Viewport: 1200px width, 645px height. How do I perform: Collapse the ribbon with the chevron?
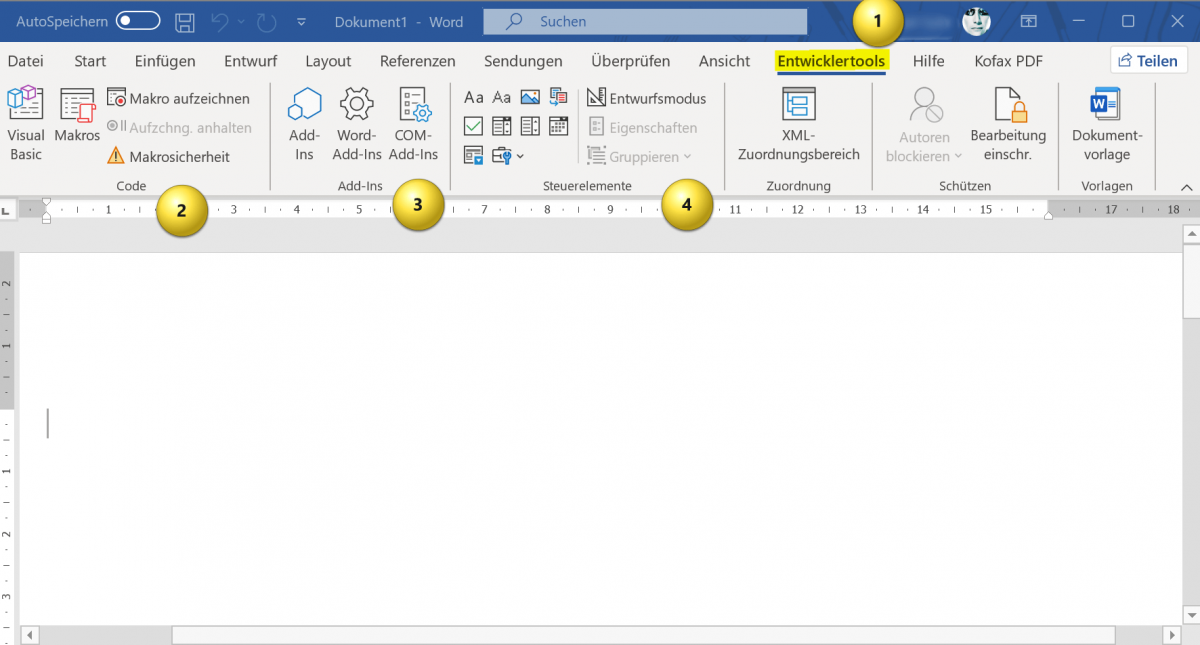point(1186,186)
